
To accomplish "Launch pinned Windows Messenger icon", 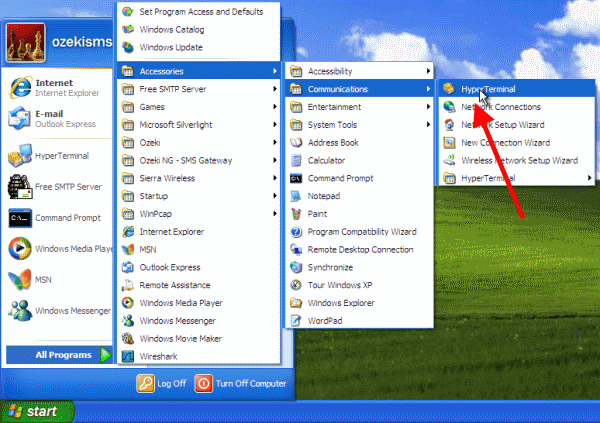I will point(20,310).
